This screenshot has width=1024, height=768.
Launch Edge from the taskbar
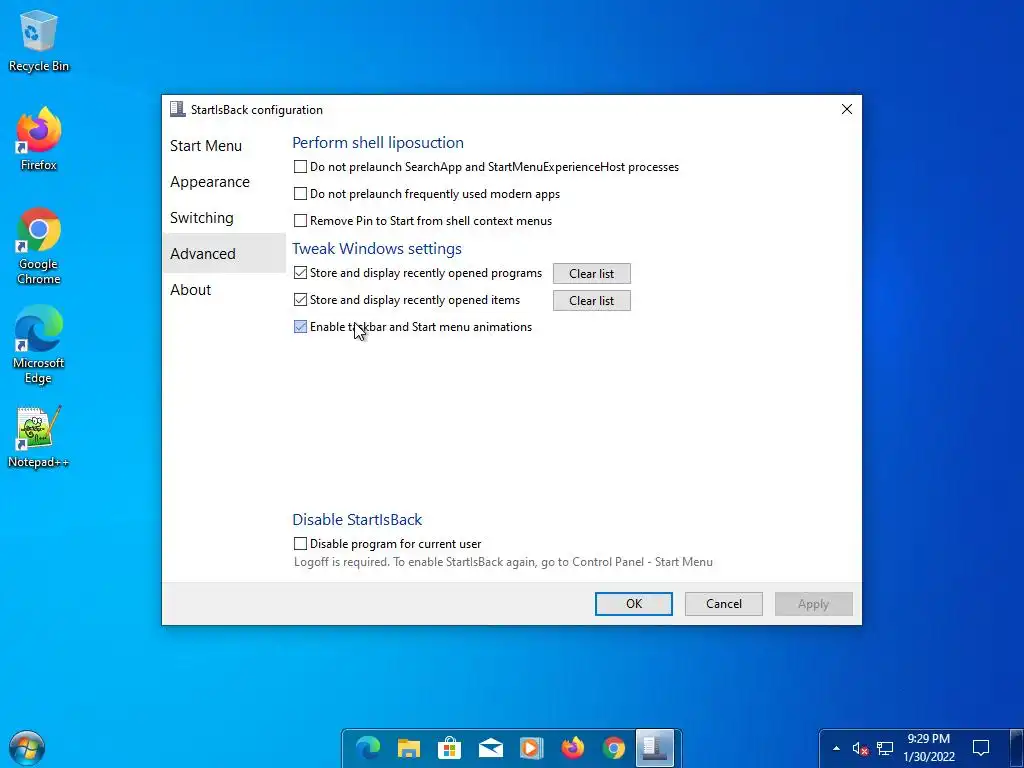click(x=368, y=748)
